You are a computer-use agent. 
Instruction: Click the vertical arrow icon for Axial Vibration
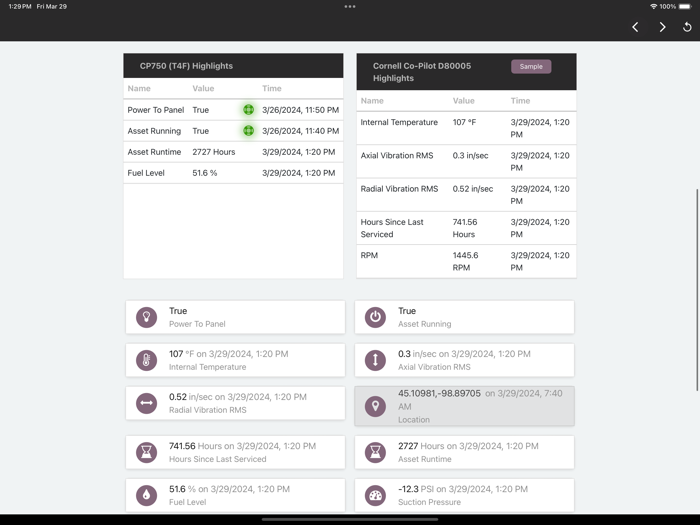pyautogui.click(x=375, y=360)
